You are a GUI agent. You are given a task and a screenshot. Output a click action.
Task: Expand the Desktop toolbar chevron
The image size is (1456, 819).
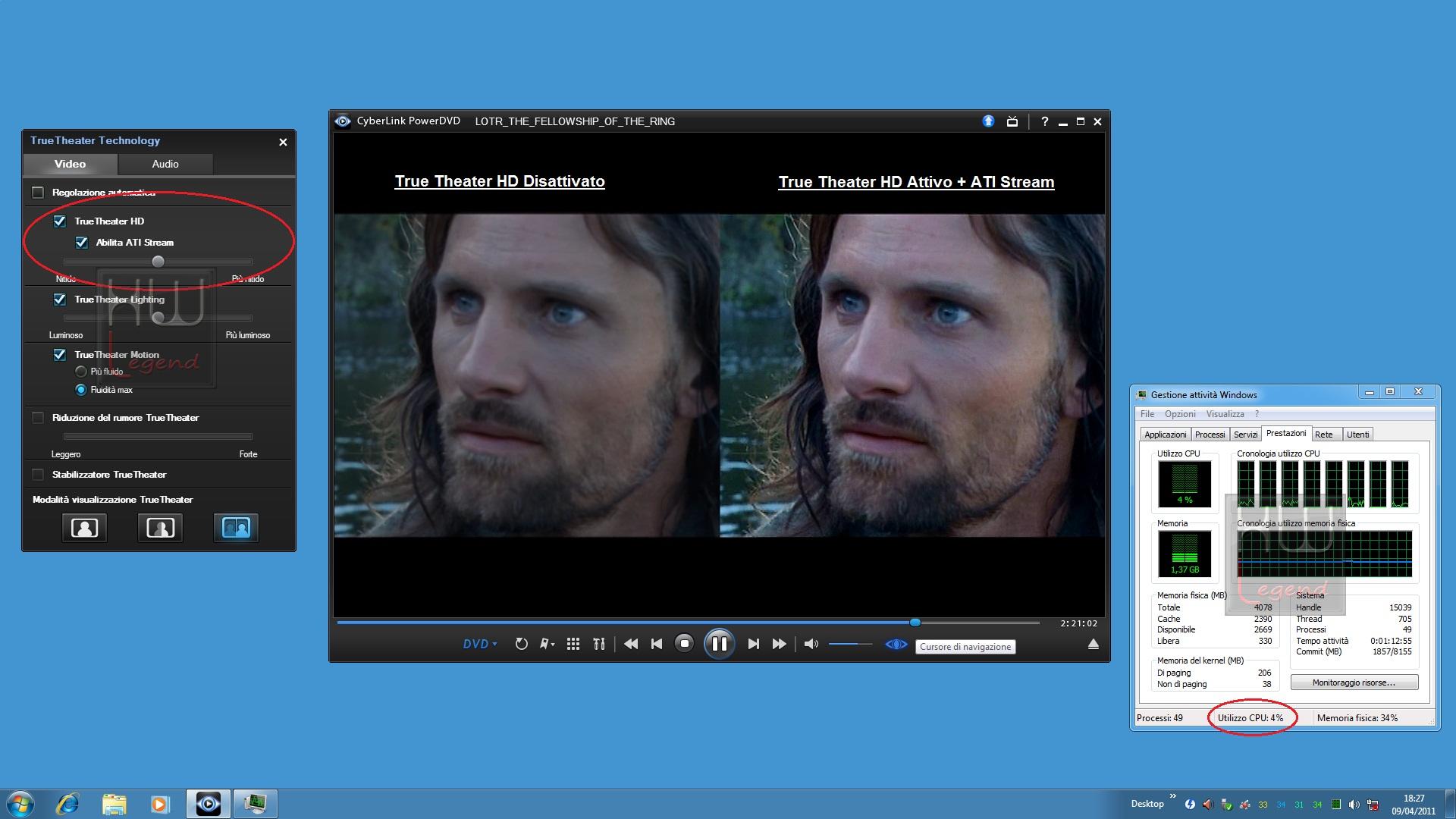click(1172, 796)
